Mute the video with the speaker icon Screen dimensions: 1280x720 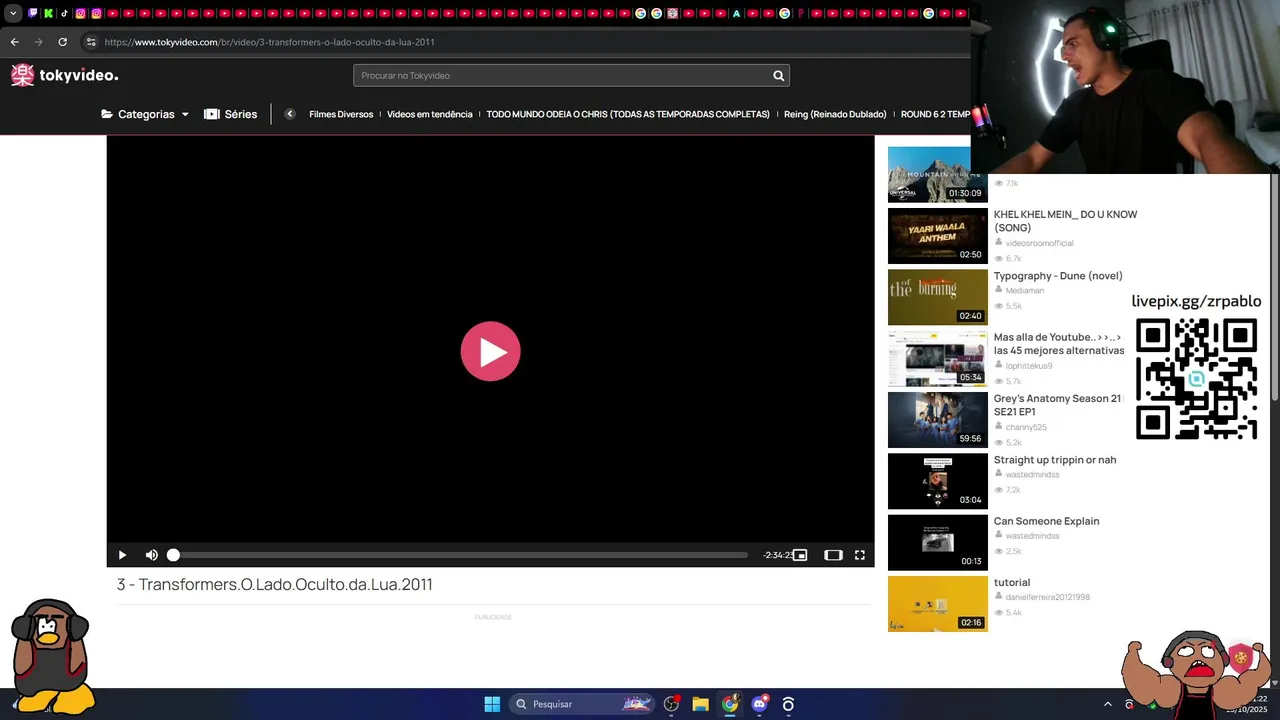coord(151,555)
